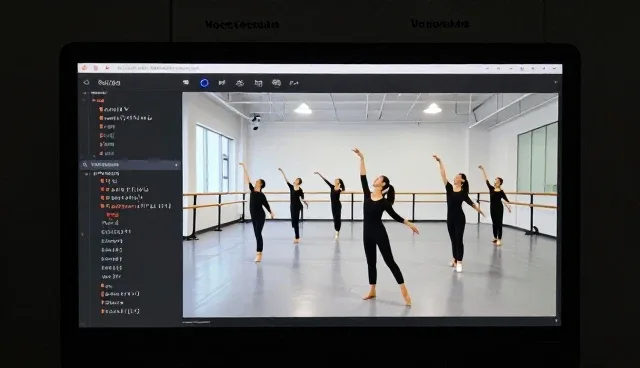The image size is (640, 368).
Task: Collapse the tree section directly below the search field
Action: pyautogui.click(x=86, y=174)
